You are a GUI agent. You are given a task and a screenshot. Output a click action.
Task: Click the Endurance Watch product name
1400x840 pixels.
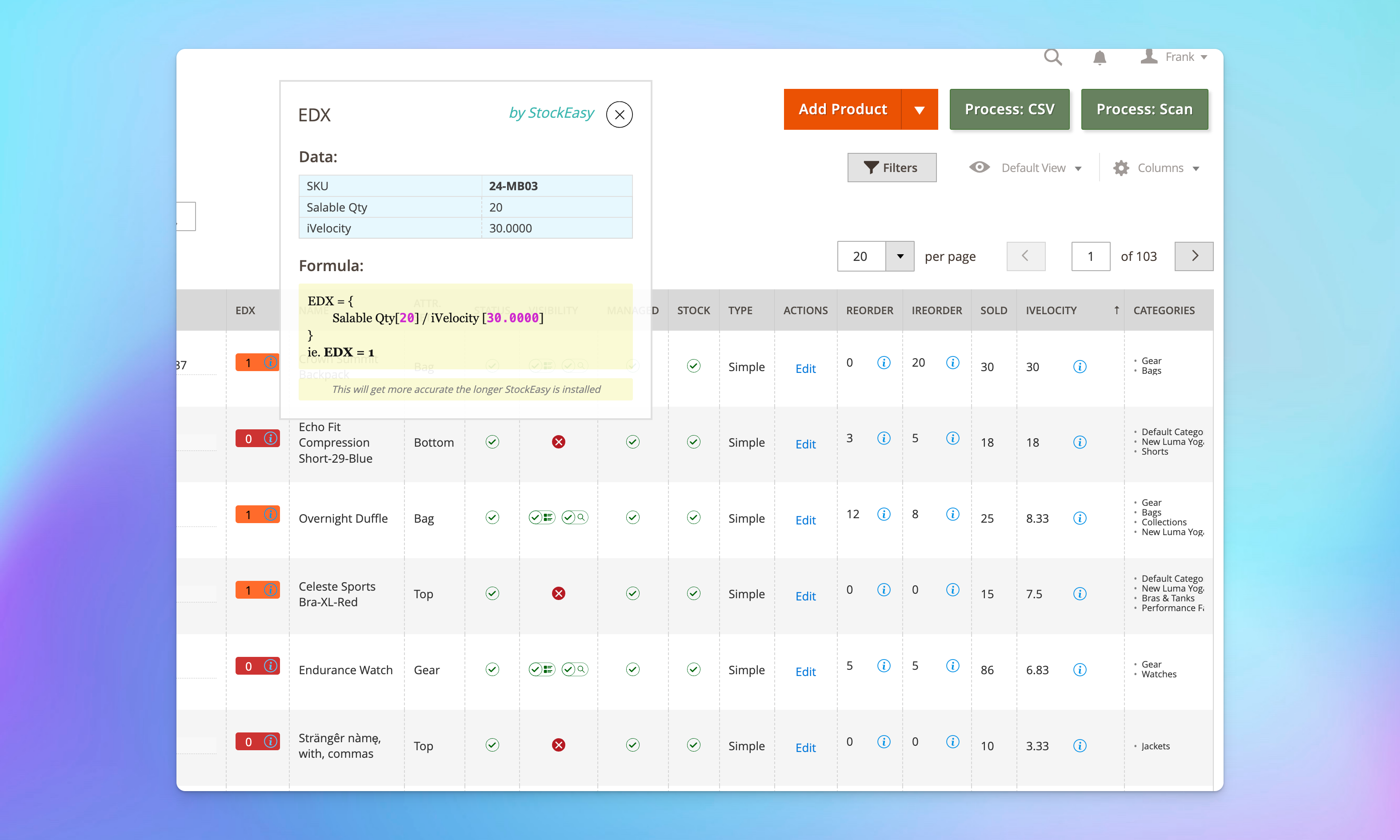(x=345, y=670)
